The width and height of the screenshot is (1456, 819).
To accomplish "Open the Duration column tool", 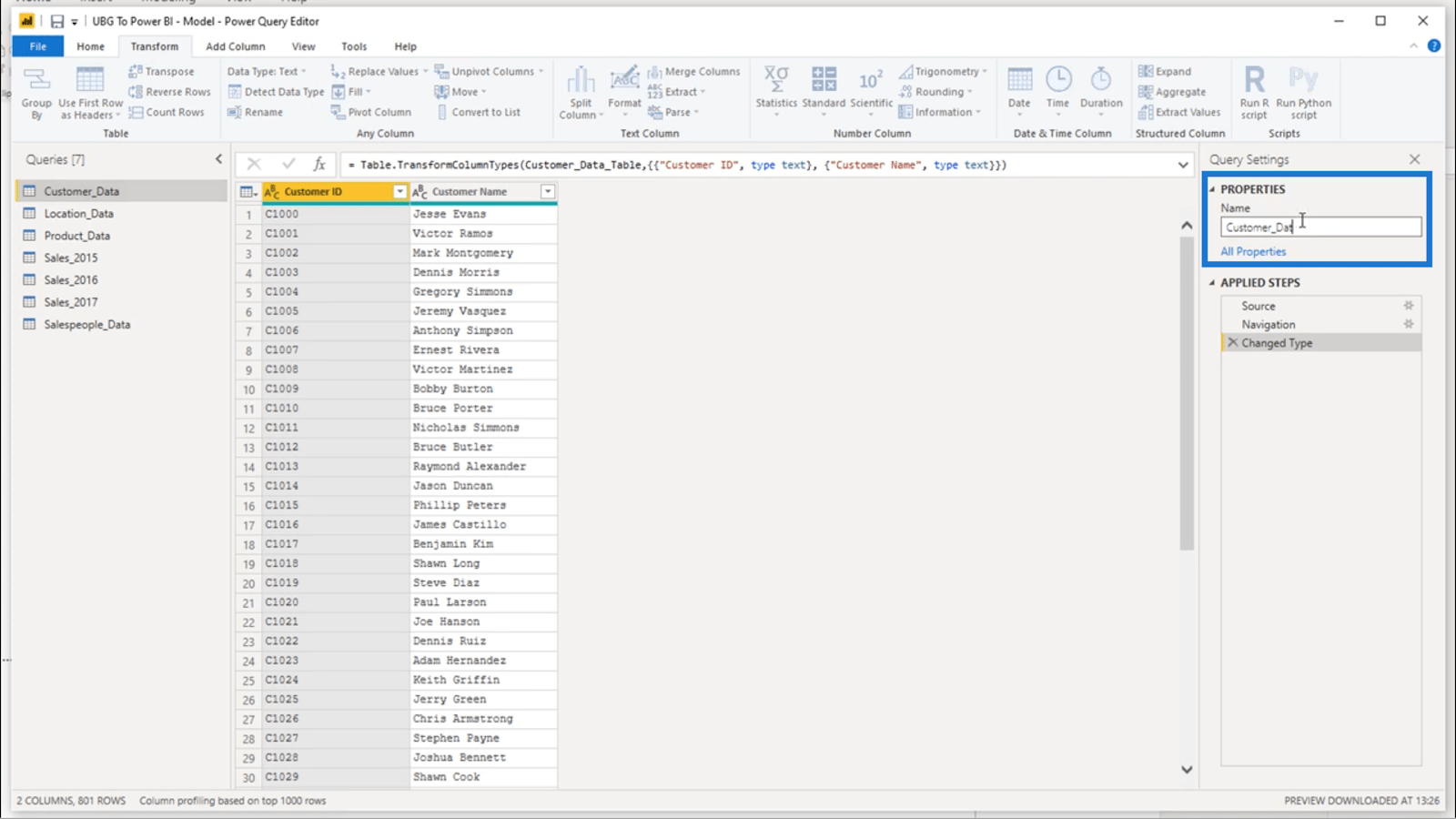I will [1101, 89].
